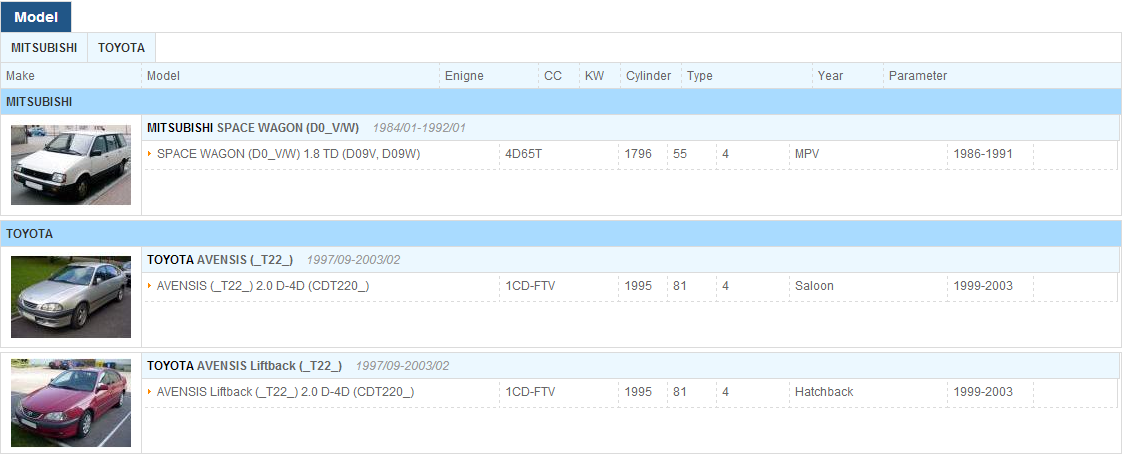This screenshot has height=457, width=1125.
Task: Click the MPV type cell
Action: (806, 154)
